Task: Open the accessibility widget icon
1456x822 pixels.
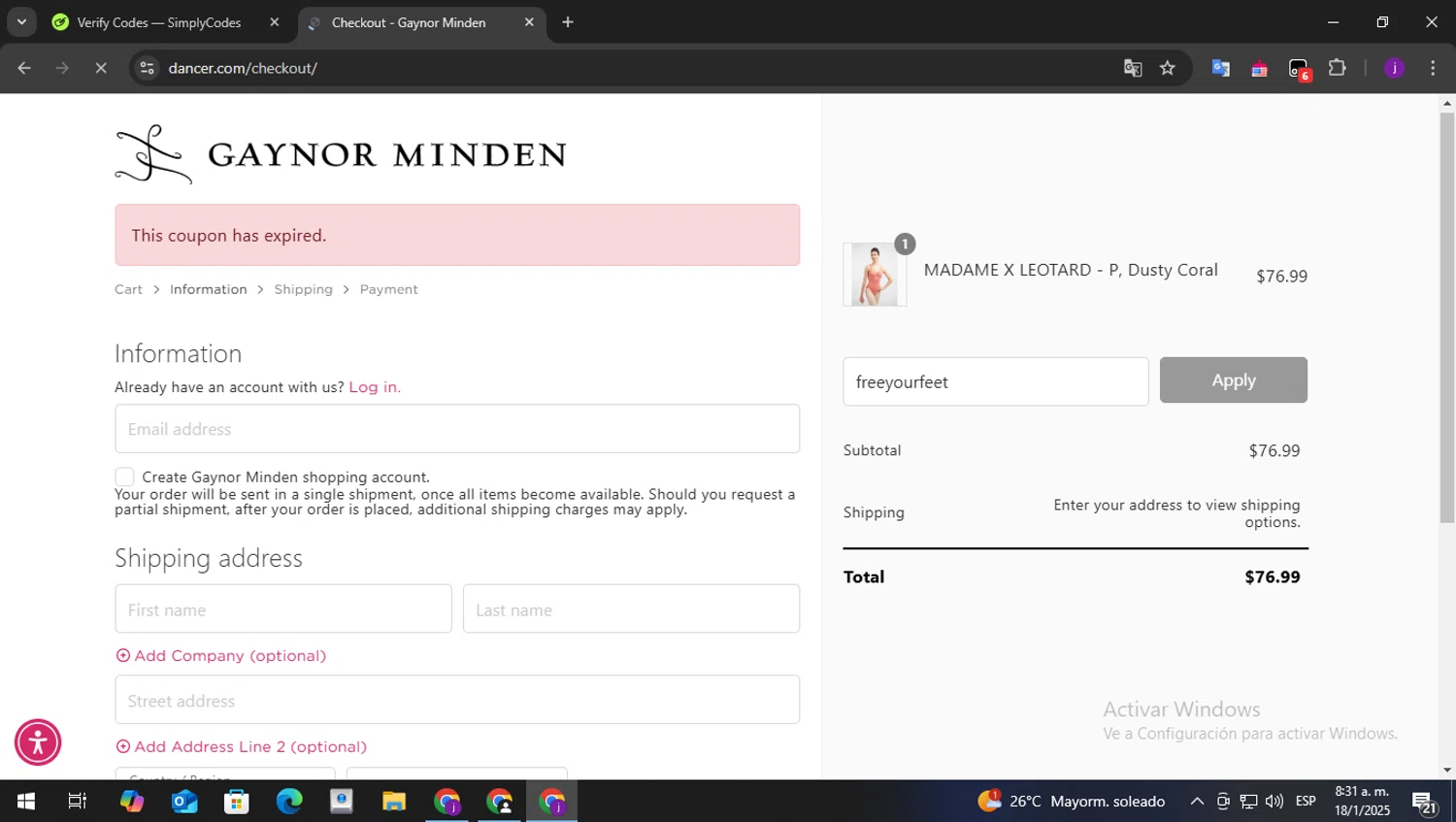Action: click(38, 742)
